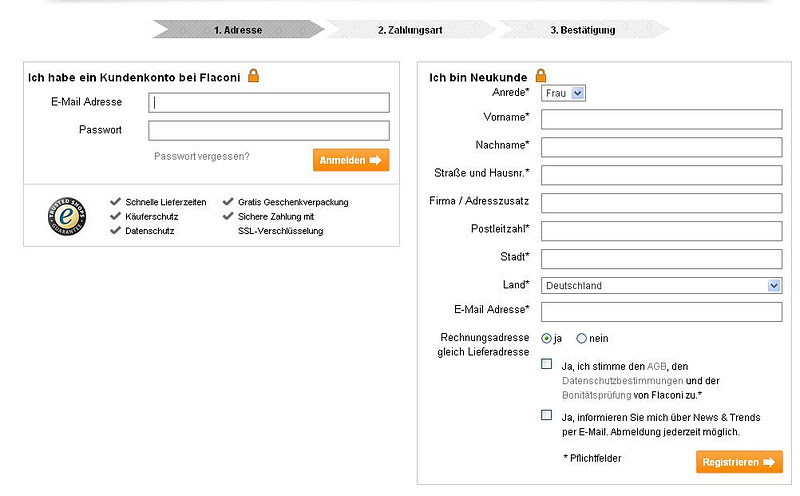
Task: Click the checkmark next to Datenschutz
Action: [116, 231]
